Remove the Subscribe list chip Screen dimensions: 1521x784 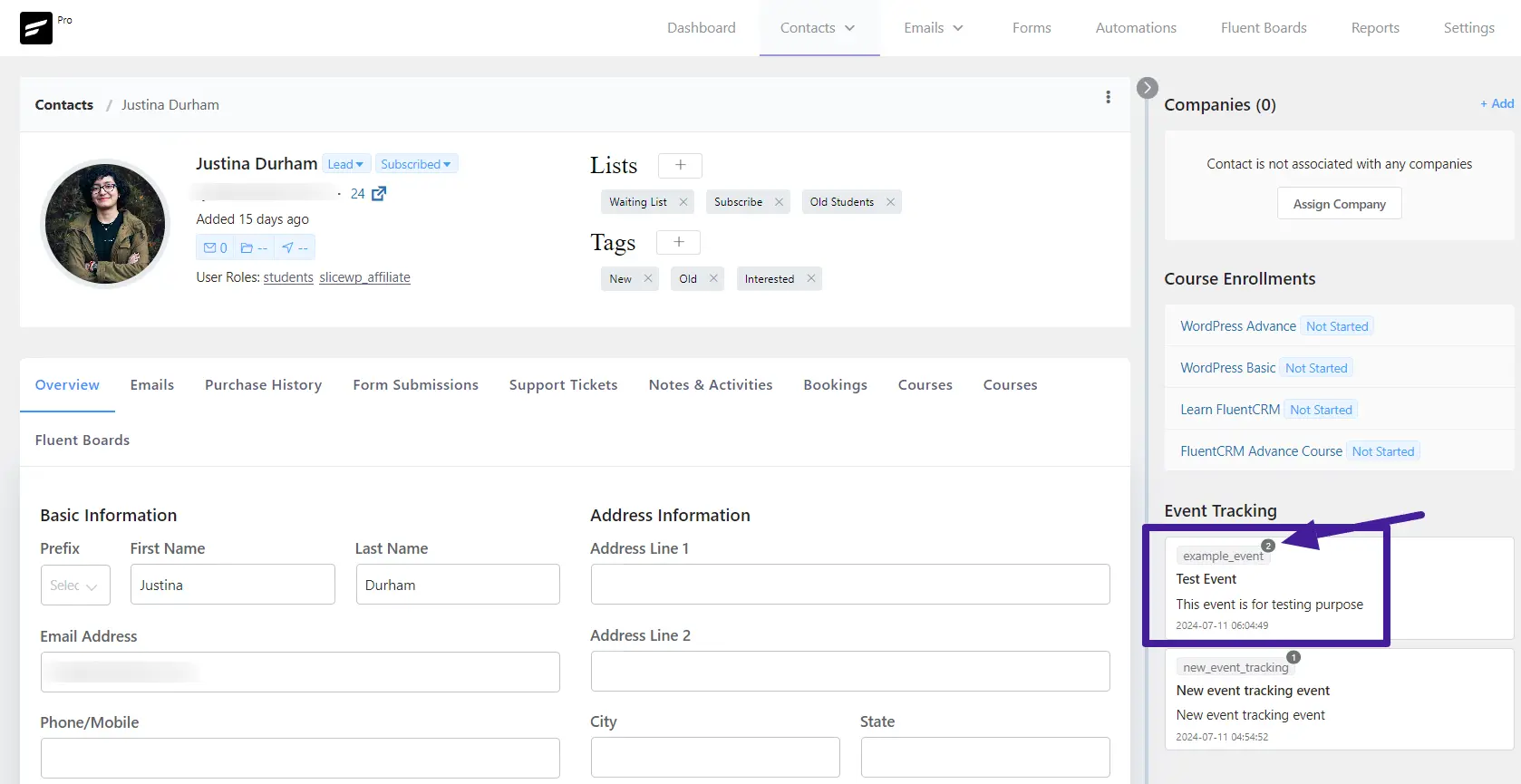(x=779, y=202)
